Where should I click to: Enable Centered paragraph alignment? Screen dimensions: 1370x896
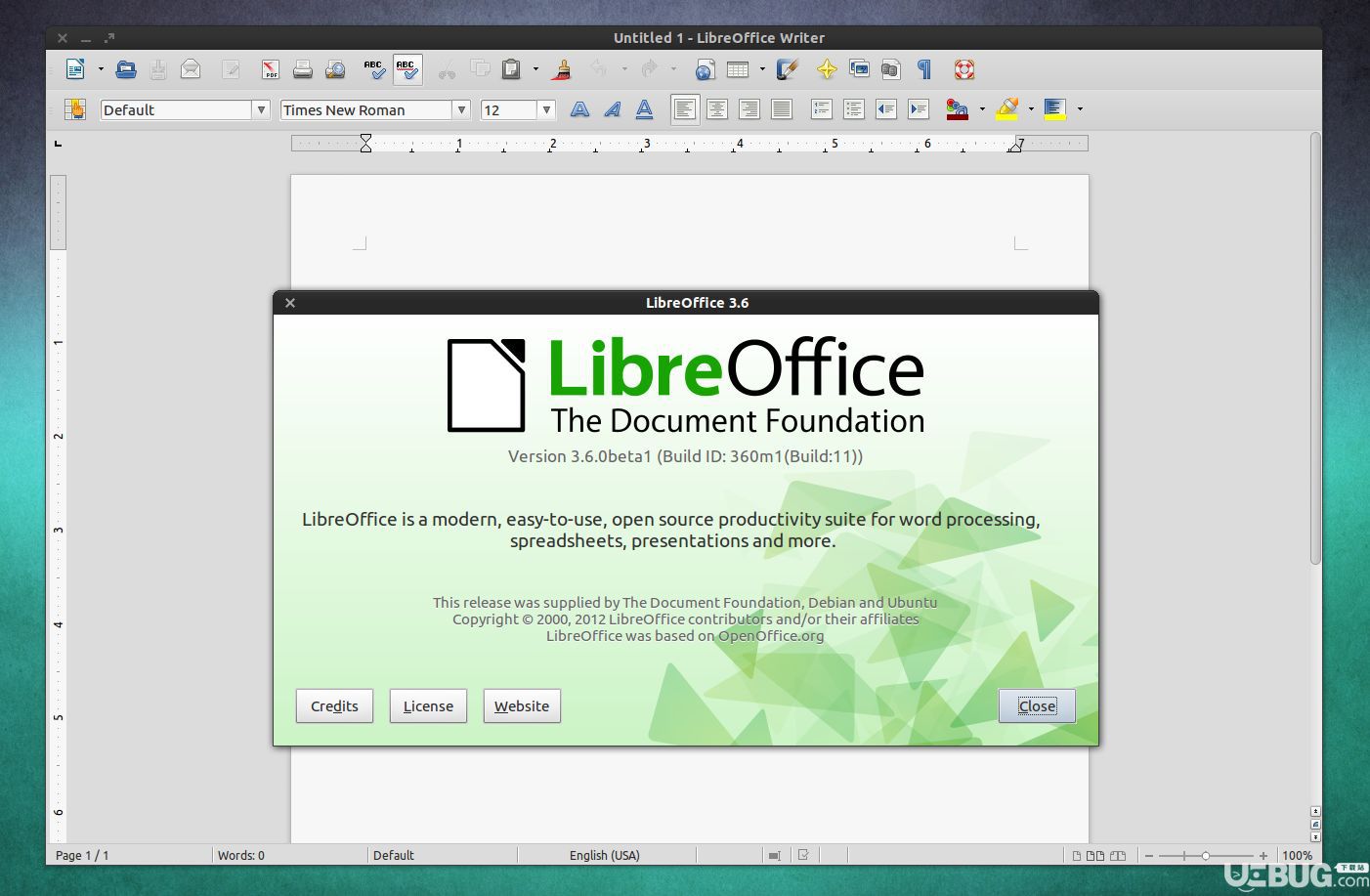[x=717, y=109]
